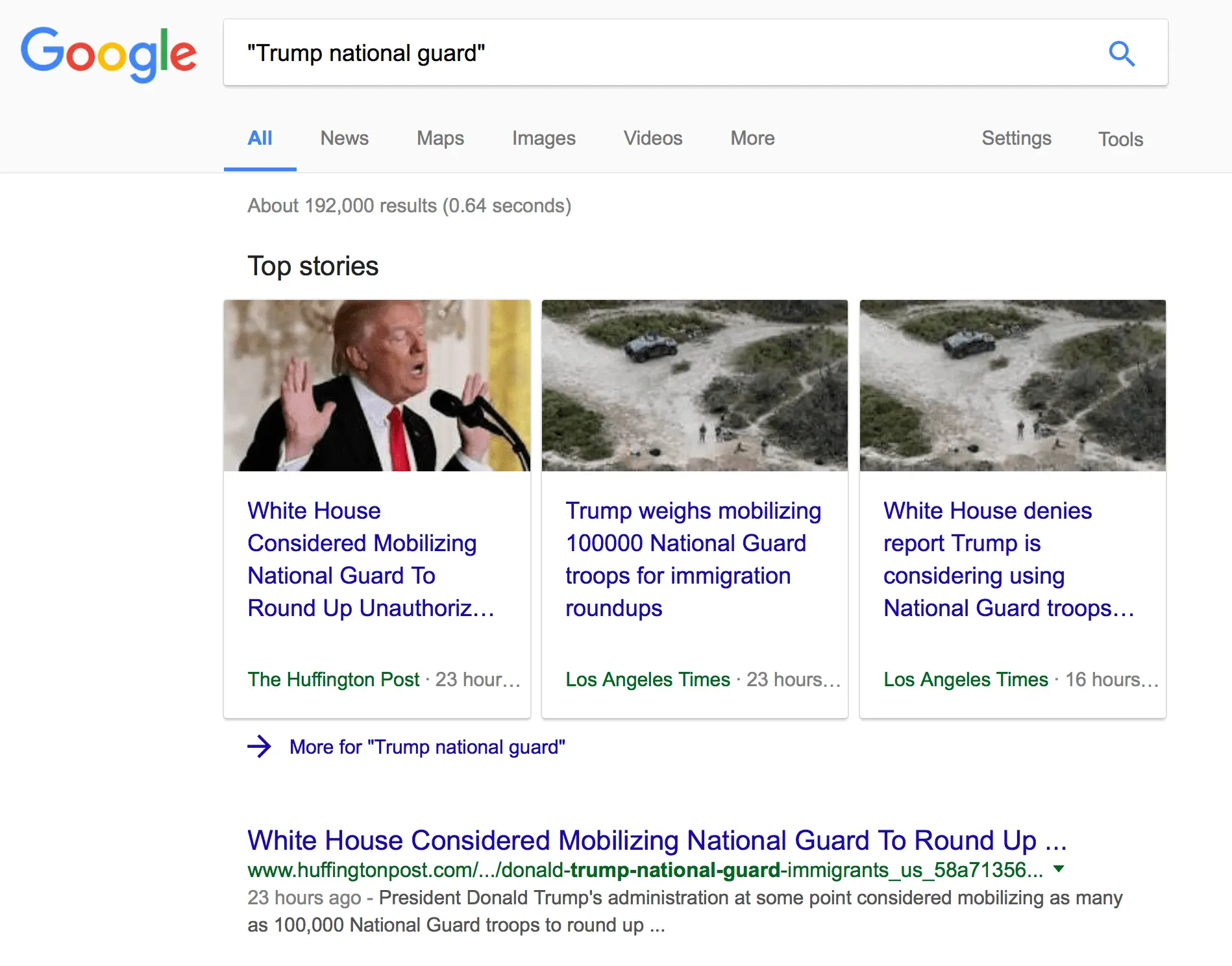Click Los Angeles Times 23 hours source label
The image size is (1232, 966).
click(x=648, y=679)
